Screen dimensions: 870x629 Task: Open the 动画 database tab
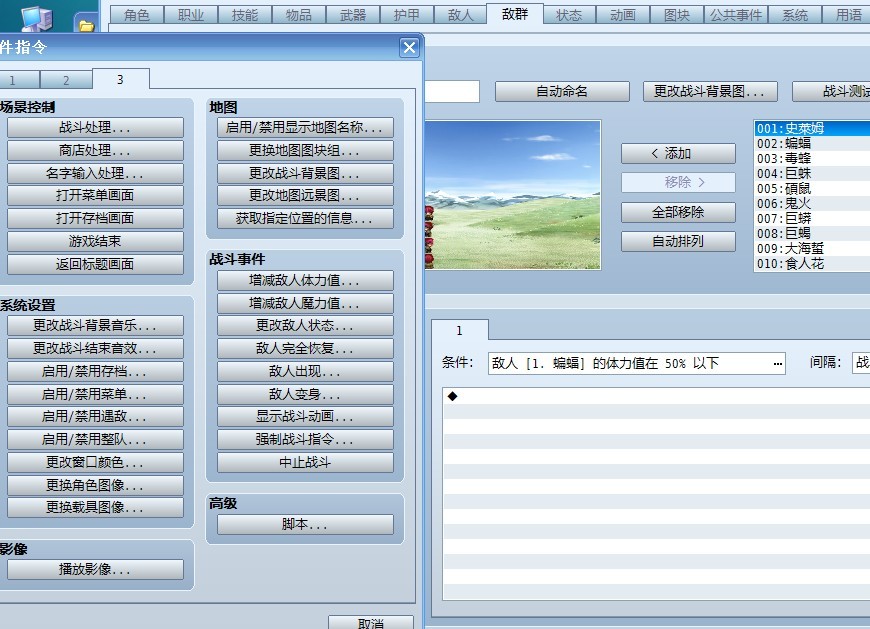tap(623, 15)
